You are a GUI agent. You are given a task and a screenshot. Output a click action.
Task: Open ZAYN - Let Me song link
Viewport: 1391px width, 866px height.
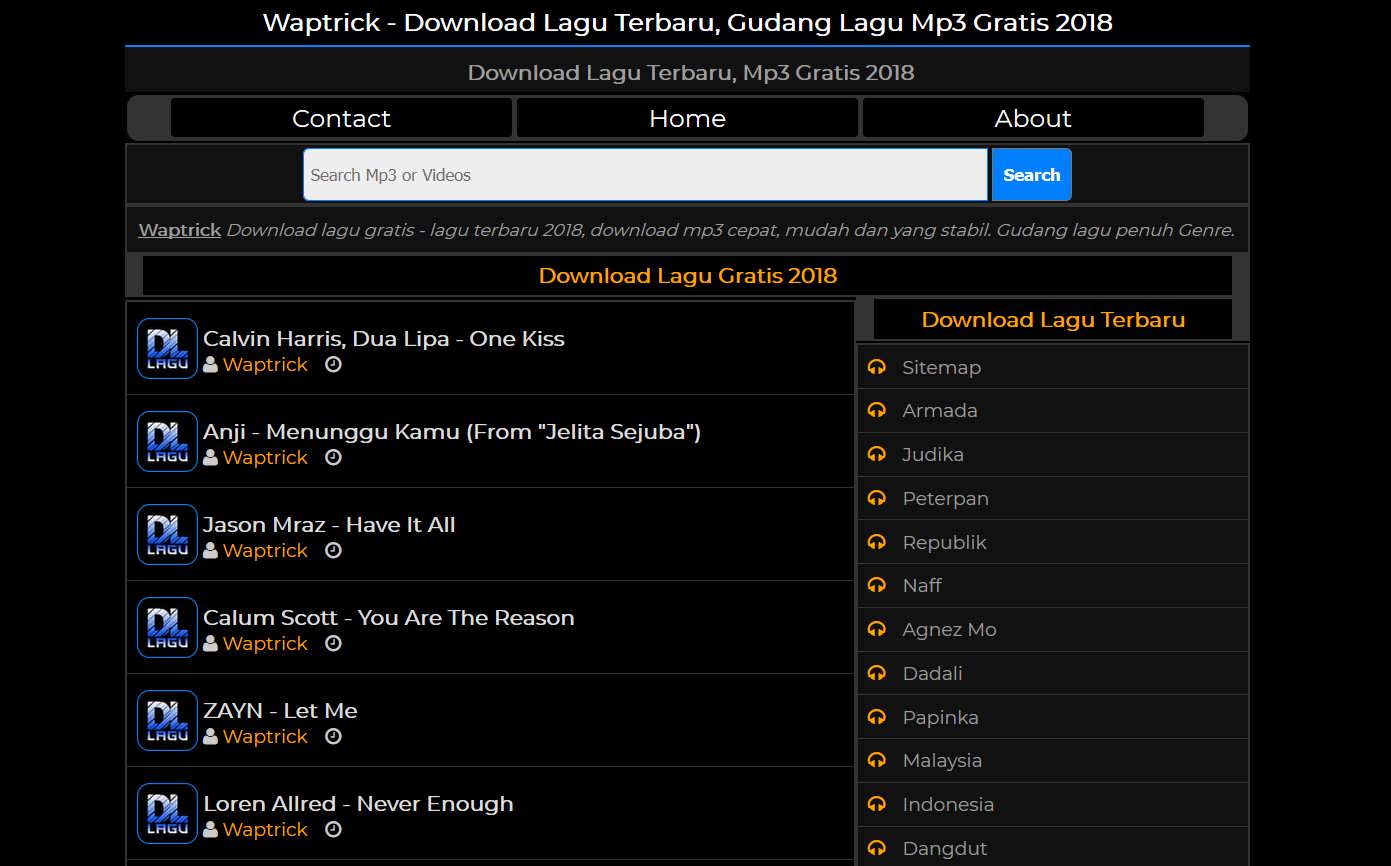coord(280,711)
